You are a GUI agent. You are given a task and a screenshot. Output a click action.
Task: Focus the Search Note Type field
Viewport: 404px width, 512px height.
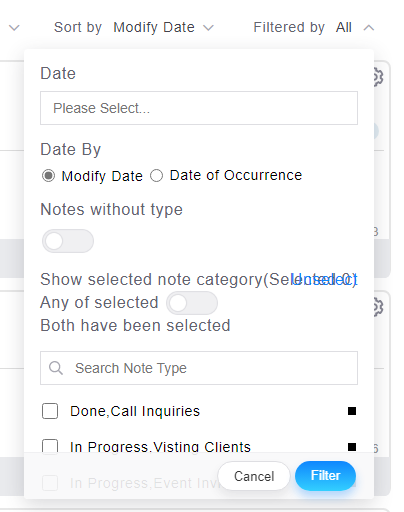pos(199,368)
